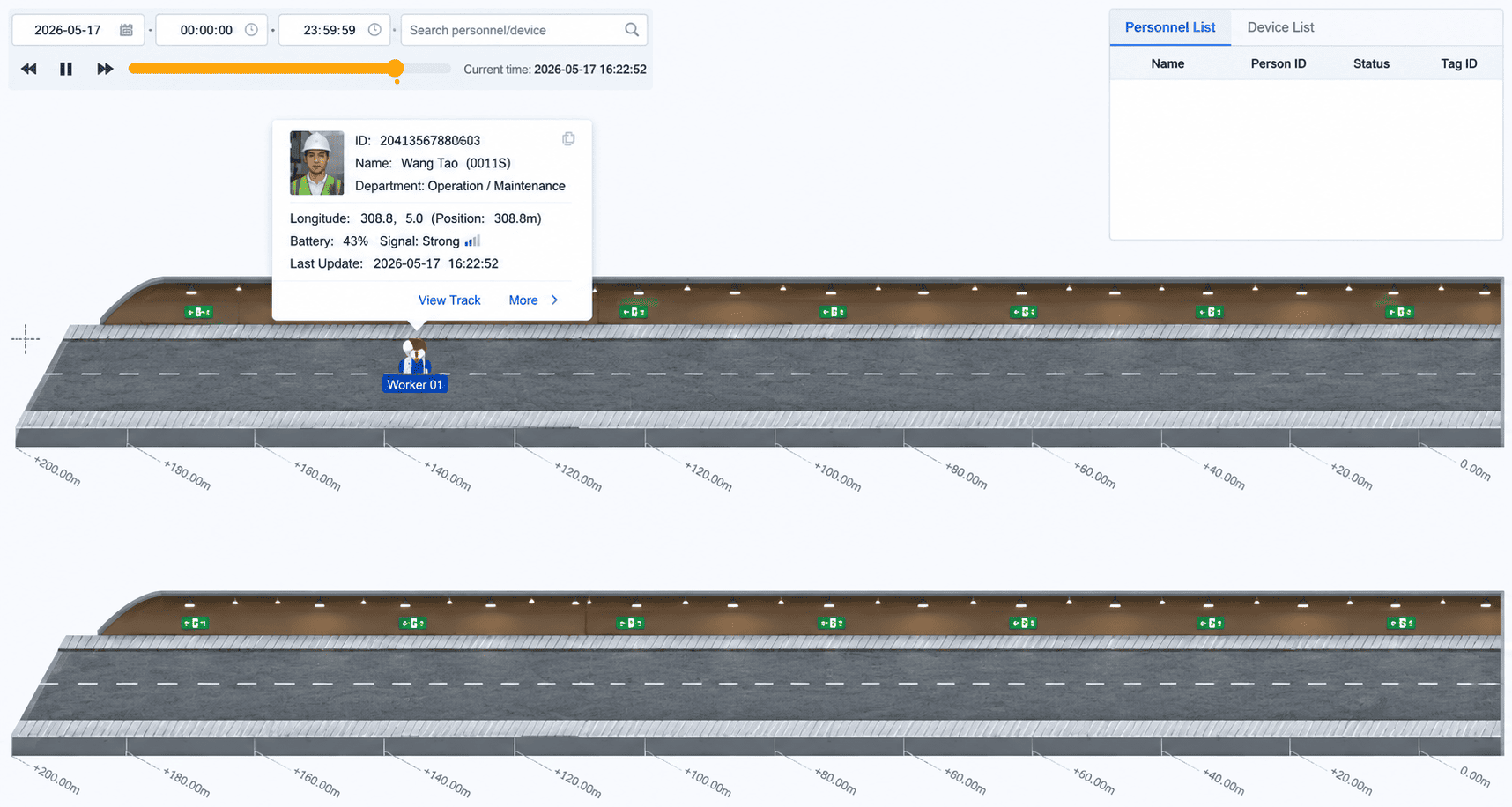The width and height of the screenshot is (1512, 807).
Task: Click Wang Tao's profile photo
Action: 317,163
